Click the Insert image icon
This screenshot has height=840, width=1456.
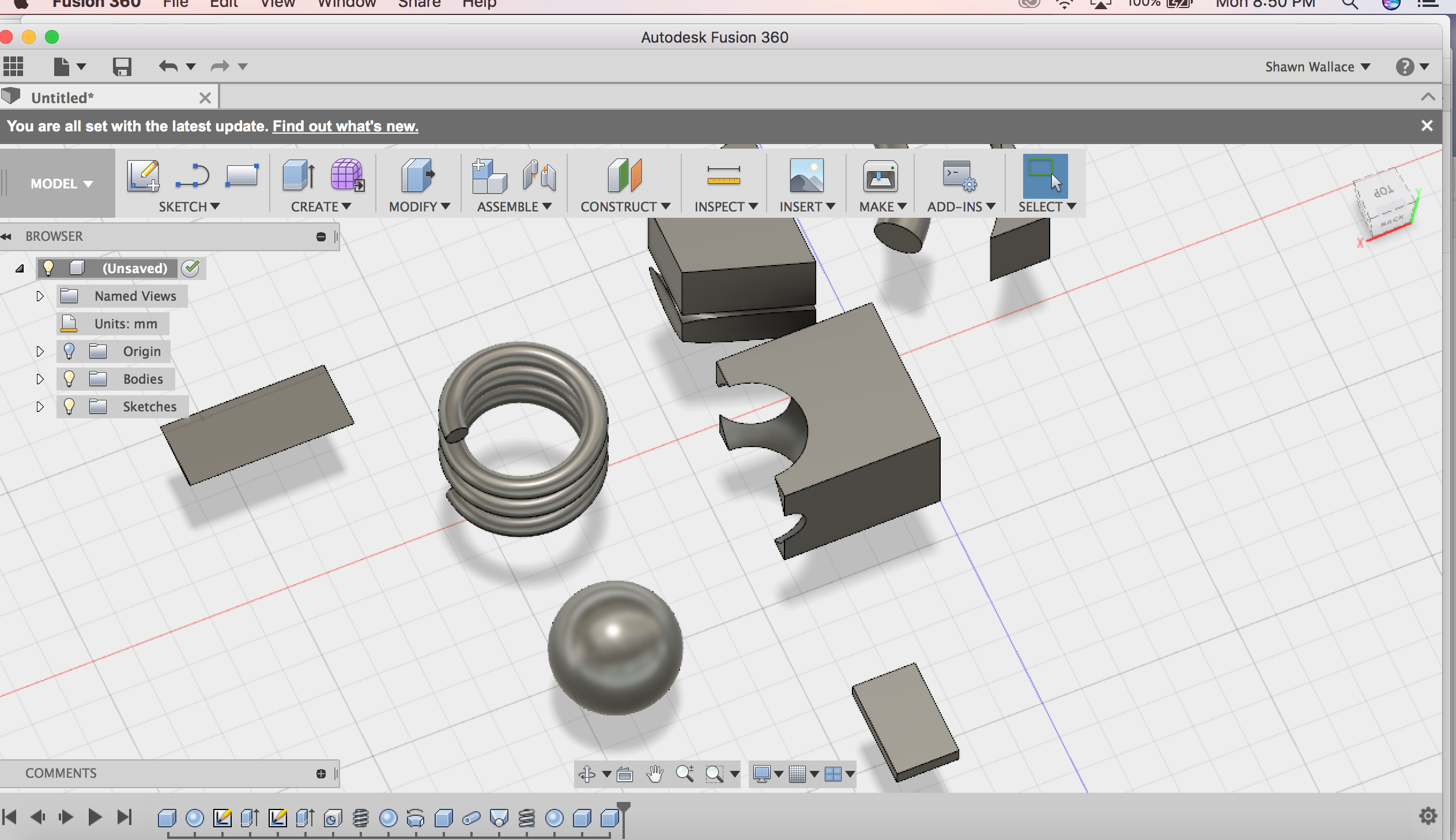pos(806,175)
